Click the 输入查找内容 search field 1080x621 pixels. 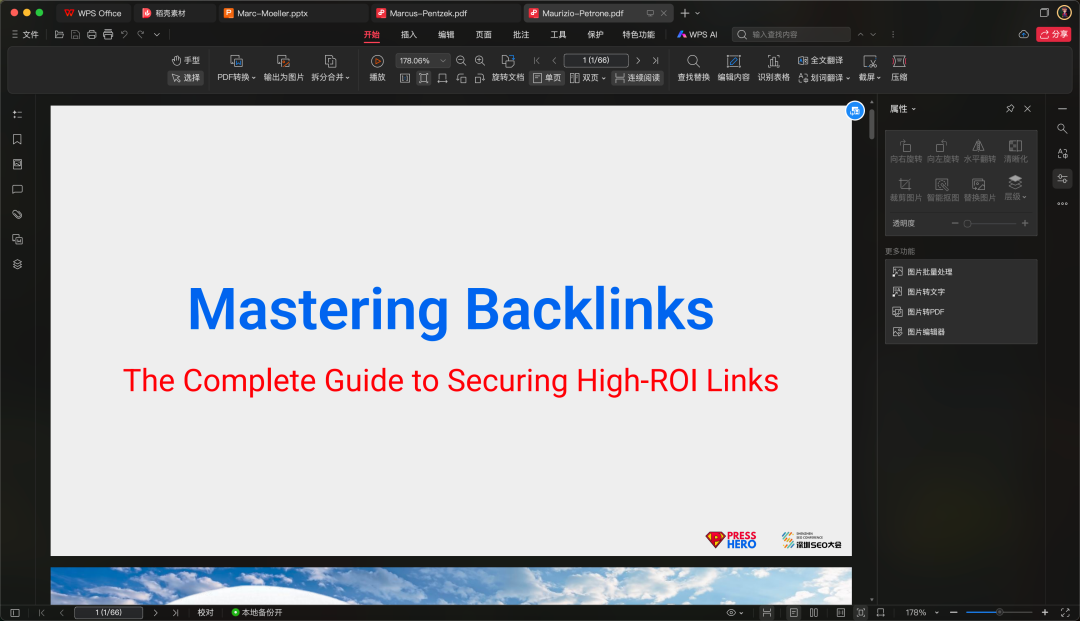tap(791, 34)
